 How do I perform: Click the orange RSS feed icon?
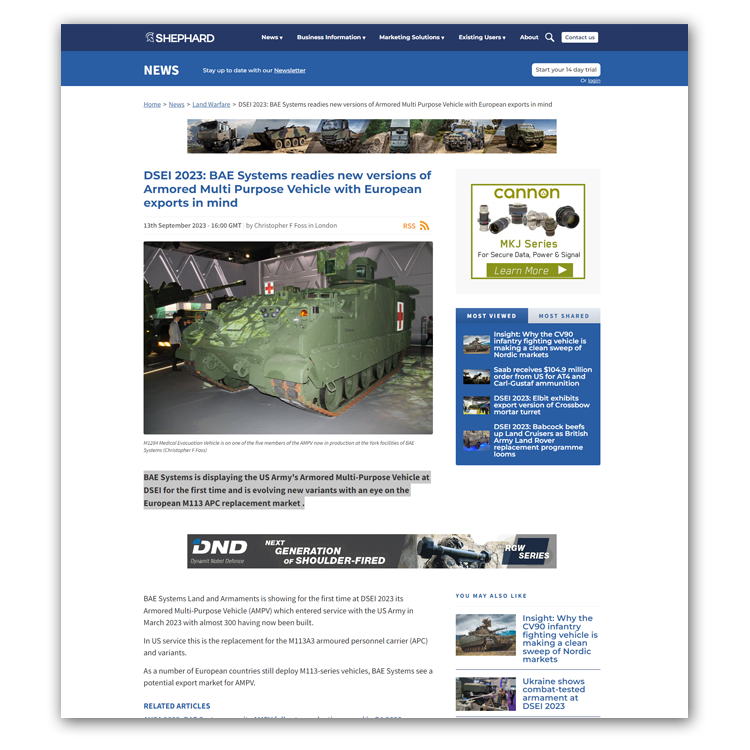pyautogui.click(x=424, y=226)
